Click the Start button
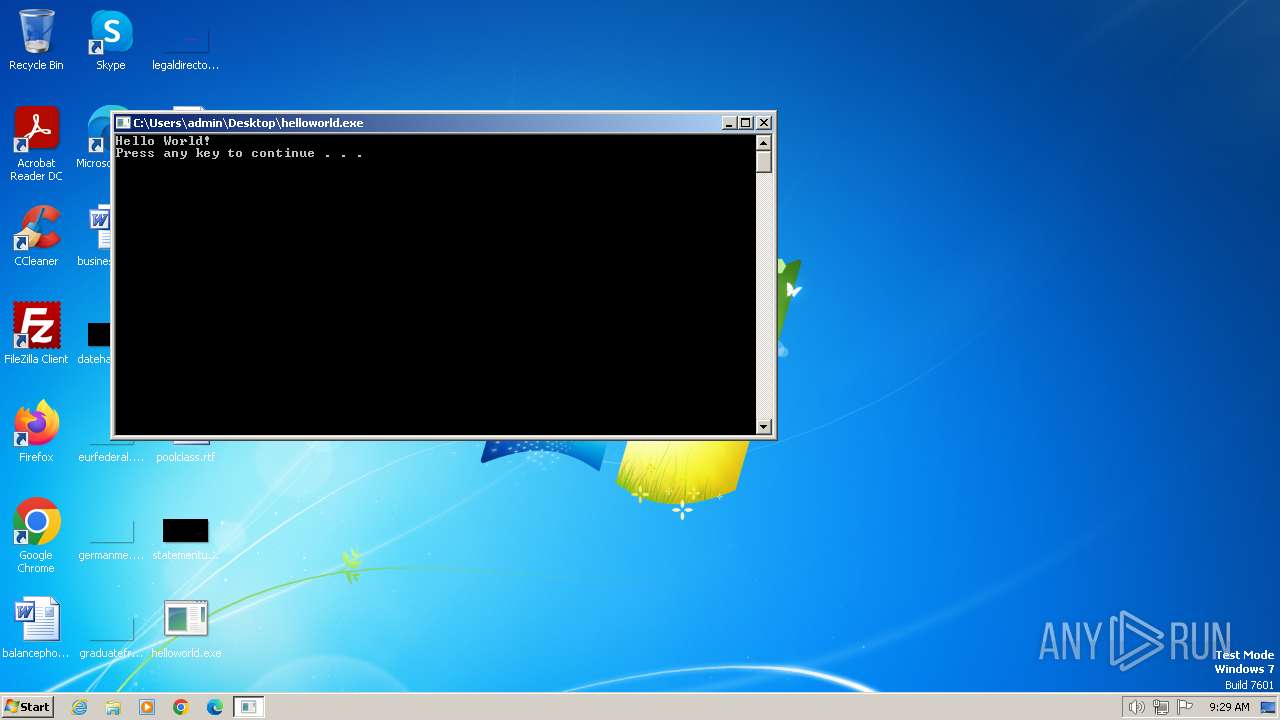Screen dimensions: 1280x720 (27, 707)
